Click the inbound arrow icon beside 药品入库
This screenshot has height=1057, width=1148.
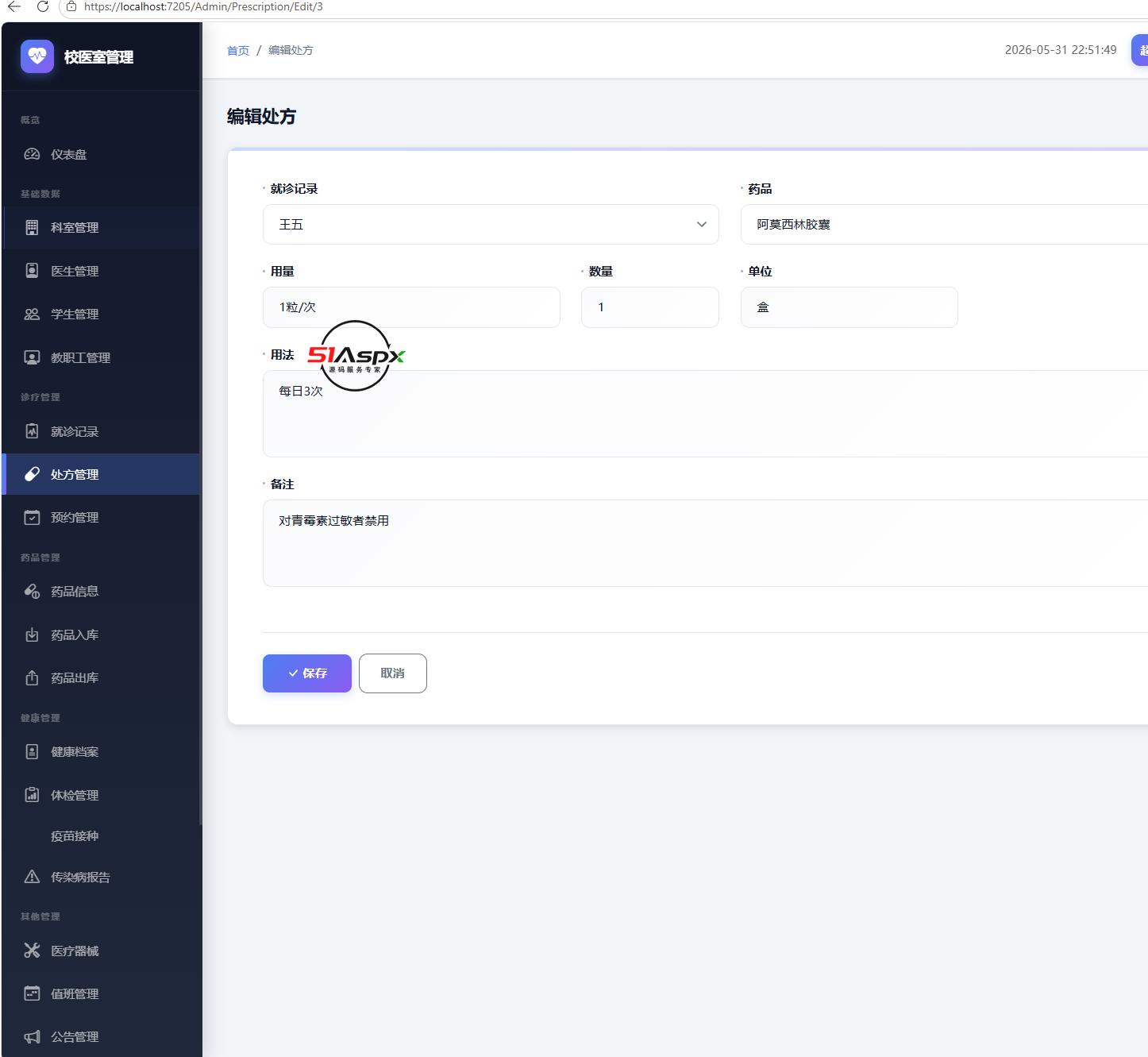pyautogui.click(x=32, y=635)
